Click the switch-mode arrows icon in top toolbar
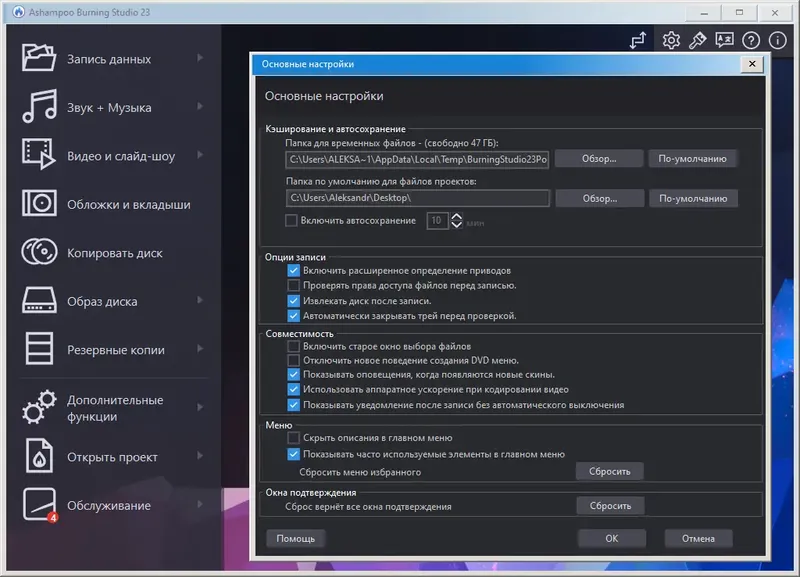 (638, 40)
